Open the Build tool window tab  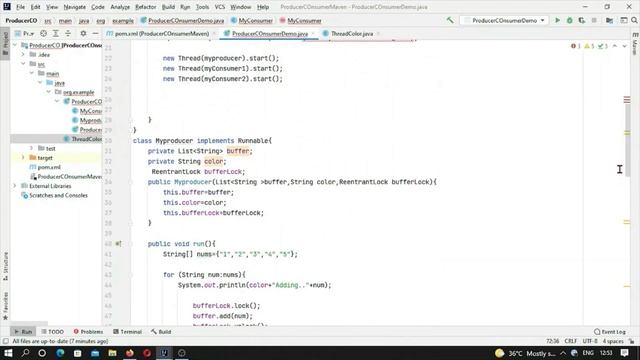[x=161, y=332]
